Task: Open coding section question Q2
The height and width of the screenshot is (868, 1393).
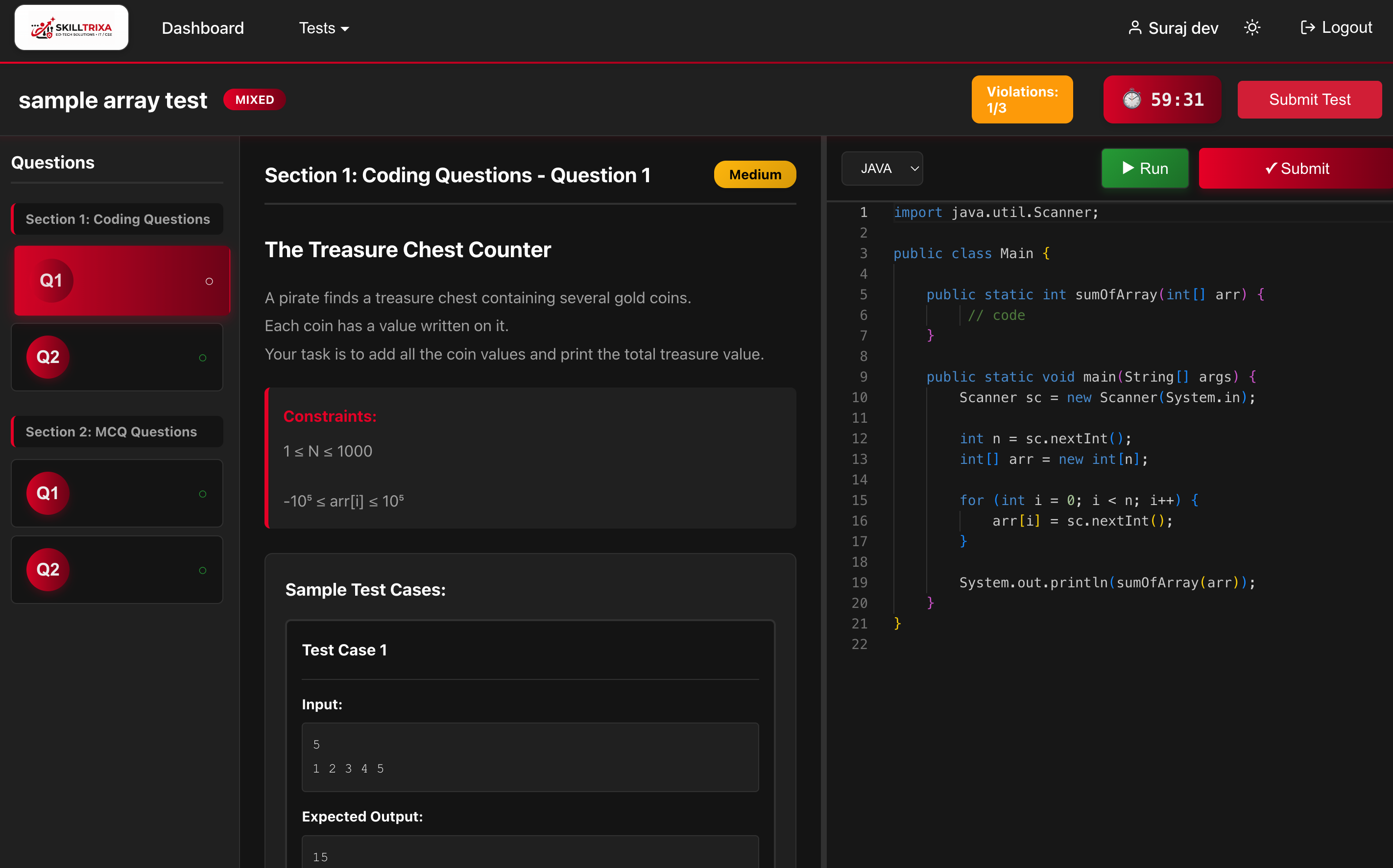Action: pos(117,357)
